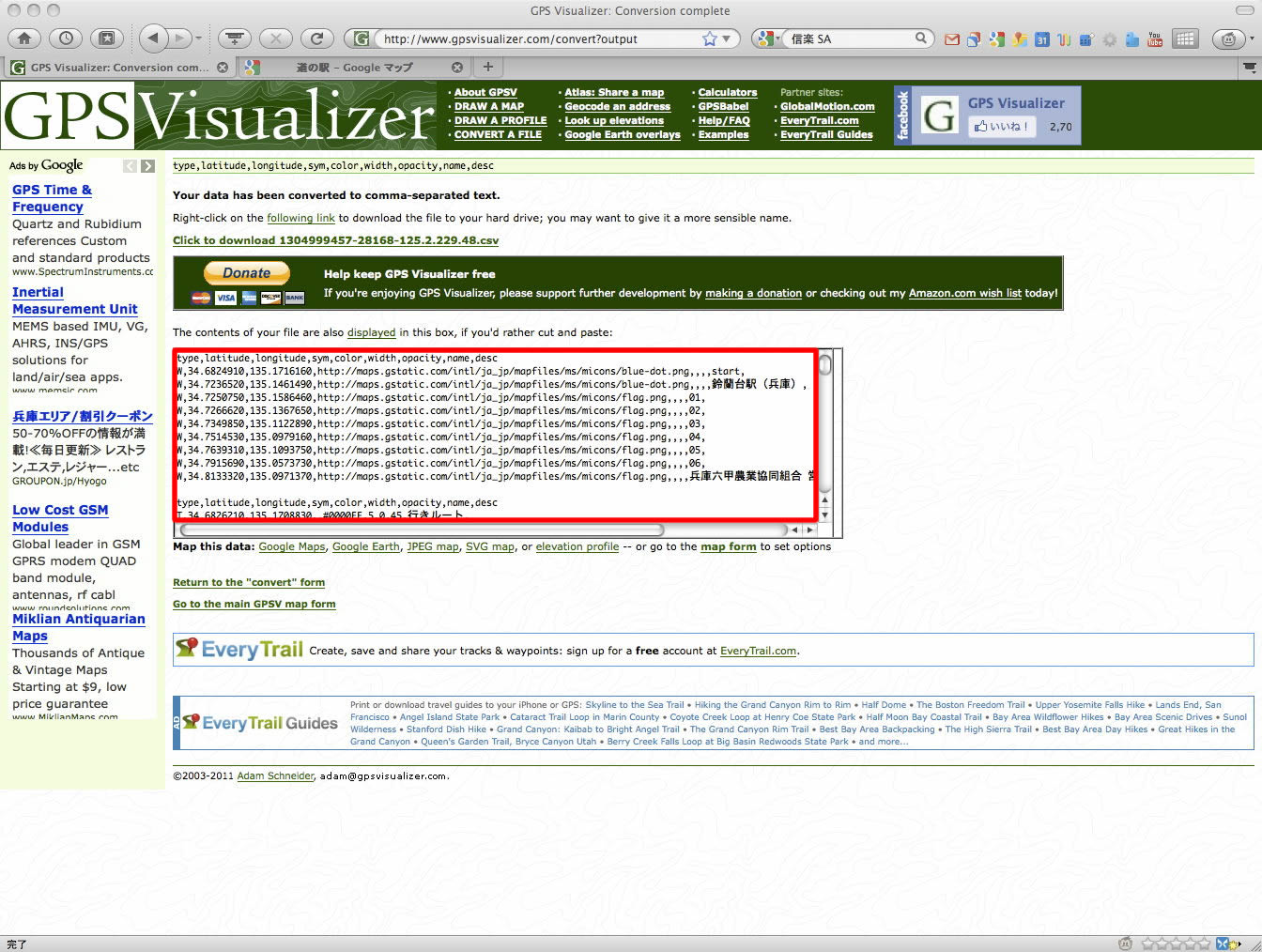Open Geocode an address
This screenshot has width=1262, height=952.
point(617,106)
